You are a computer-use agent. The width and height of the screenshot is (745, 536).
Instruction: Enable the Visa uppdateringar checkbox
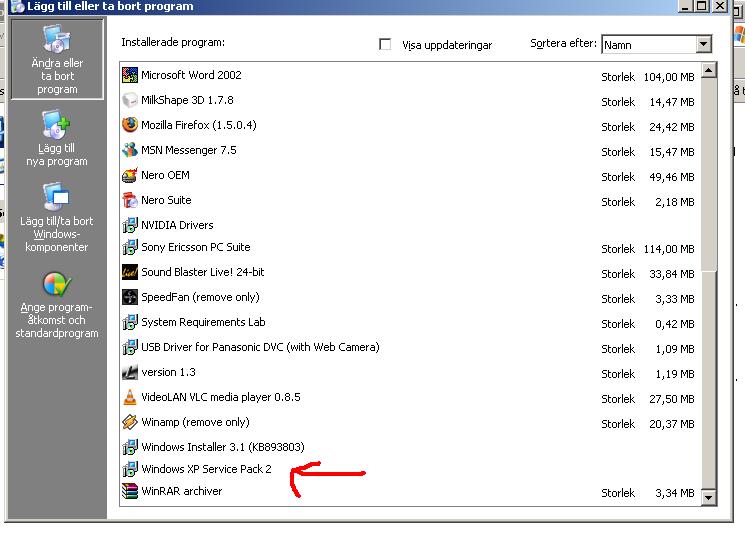[385, 45]
